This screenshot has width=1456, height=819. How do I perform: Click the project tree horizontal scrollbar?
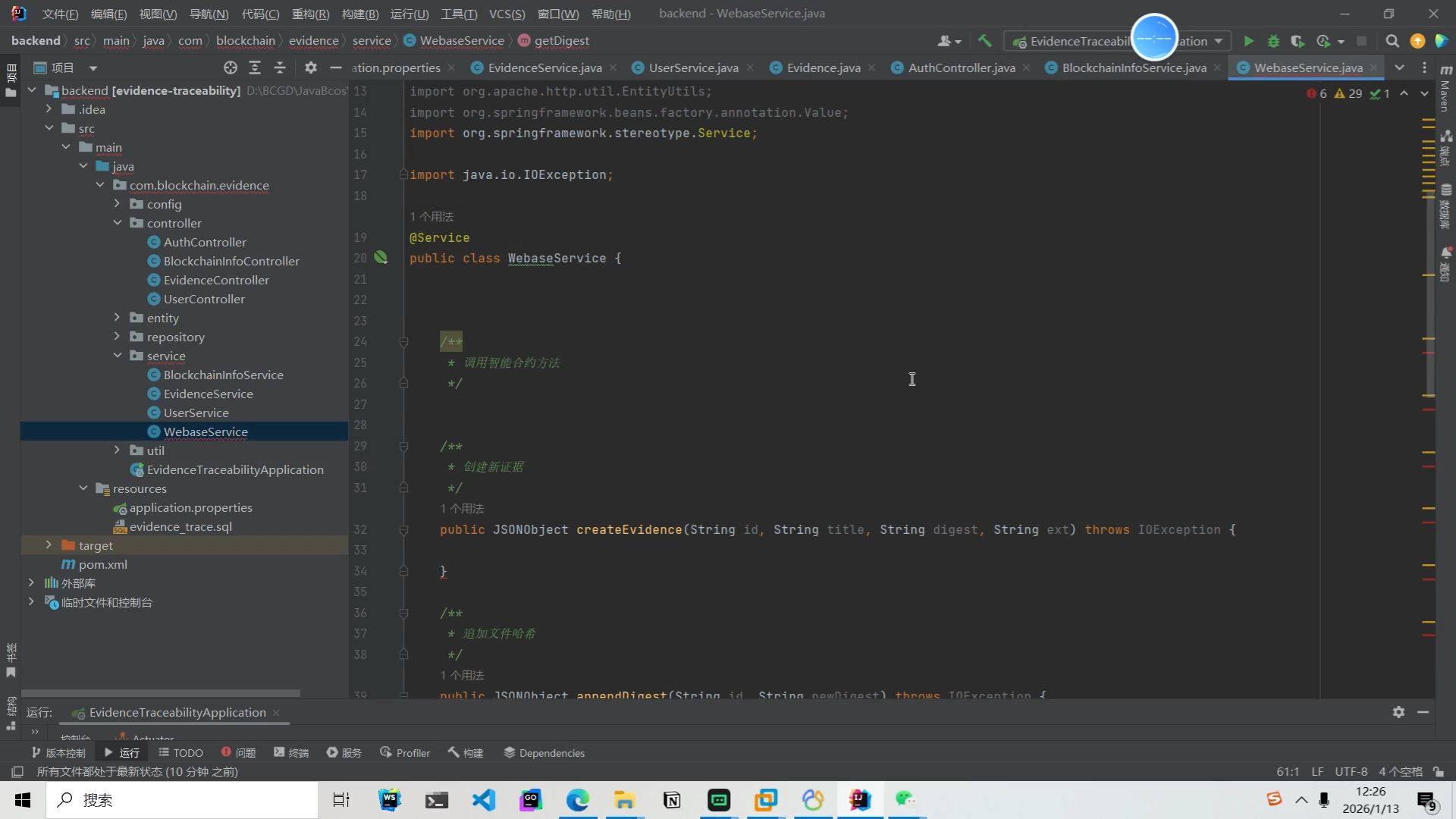point(161,693)
